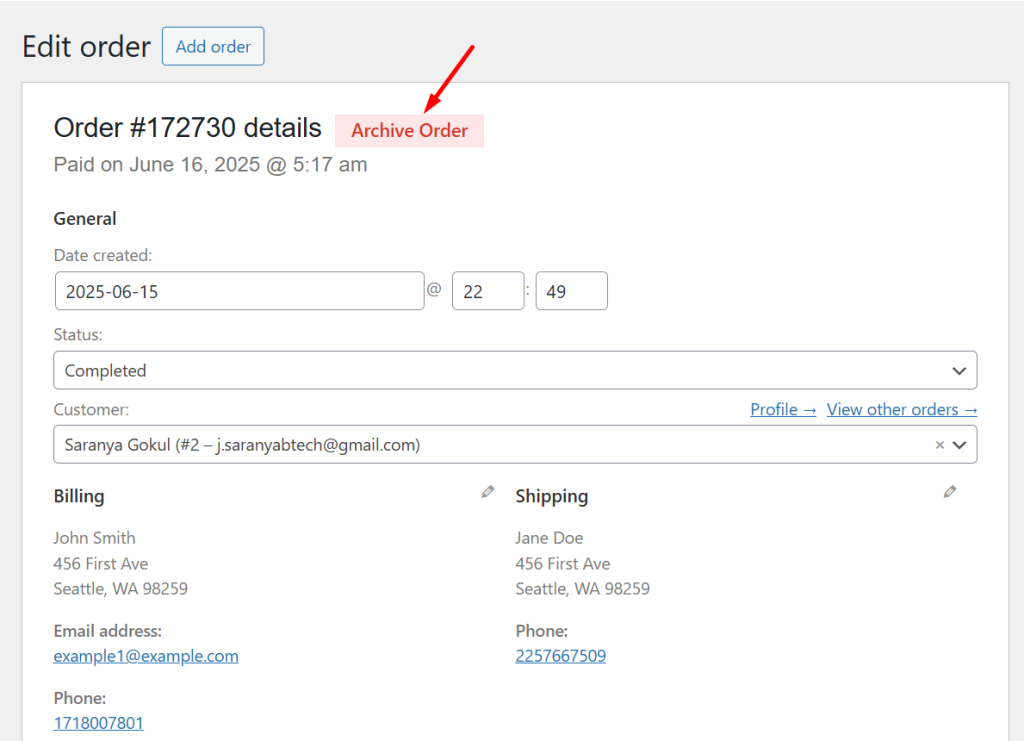
Task: Open the Status dropdown showing Completed
Action: (x=515, y=370)
